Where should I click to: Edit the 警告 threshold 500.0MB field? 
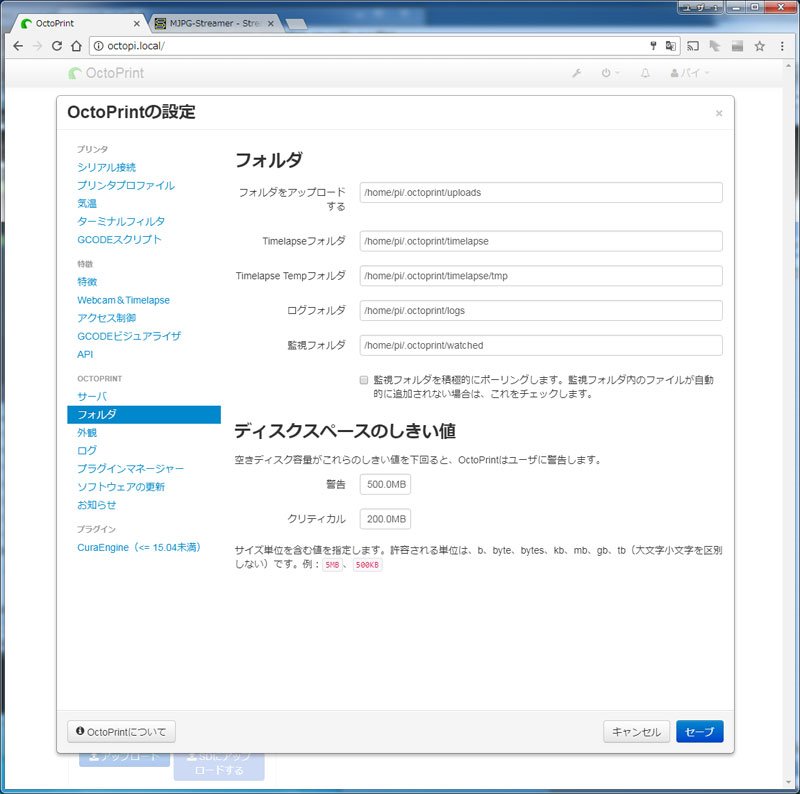[385, 484]
